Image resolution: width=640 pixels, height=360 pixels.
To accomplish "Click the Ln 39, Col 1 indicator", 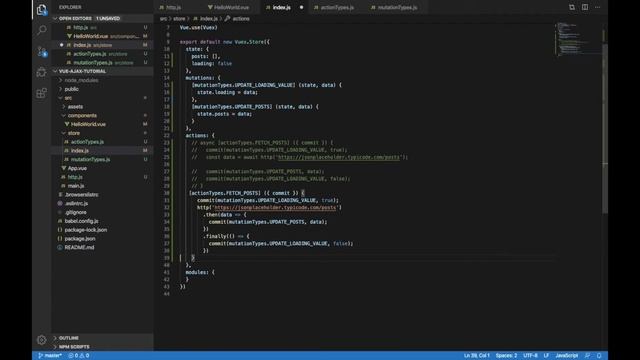I will click(x=476, y=356).
